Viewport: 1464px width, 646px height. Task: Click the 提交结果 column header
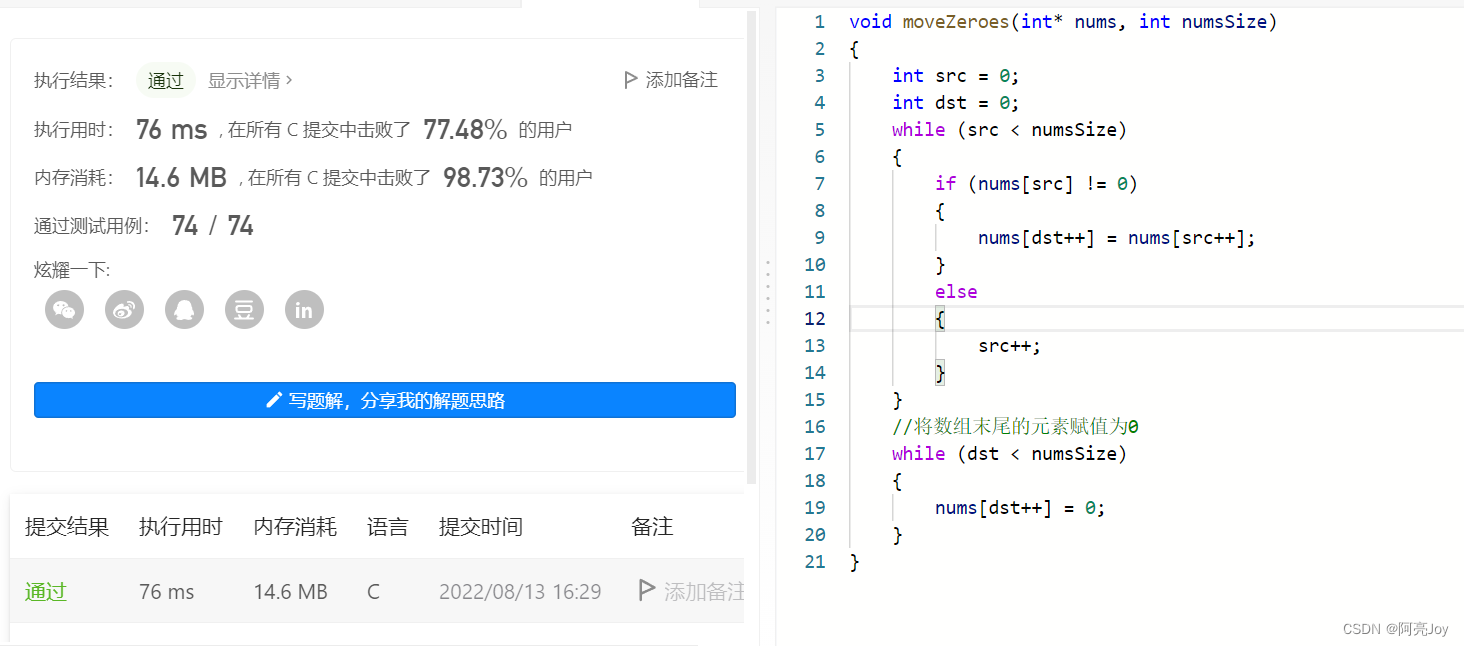(x=67, y=527)
